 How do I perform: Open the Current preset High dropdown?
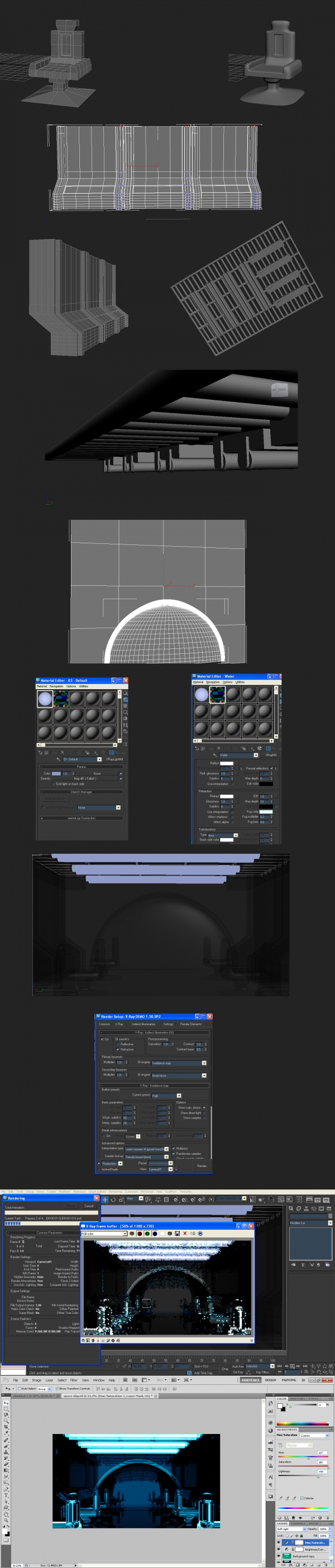(166, 1096)
